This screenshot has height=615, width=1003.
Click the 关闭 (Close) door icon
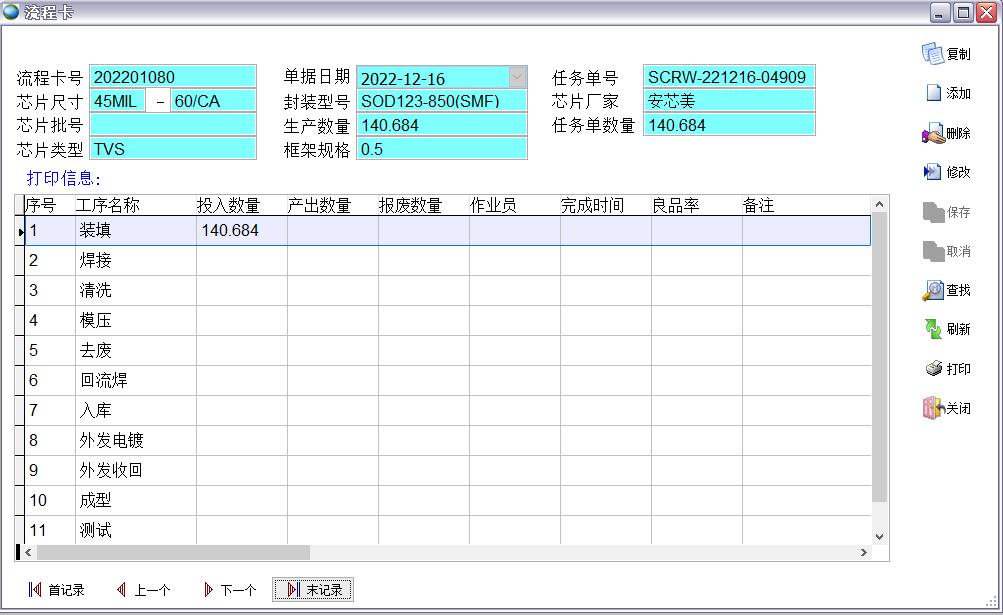pyautogui.click(x=946, y=408)
